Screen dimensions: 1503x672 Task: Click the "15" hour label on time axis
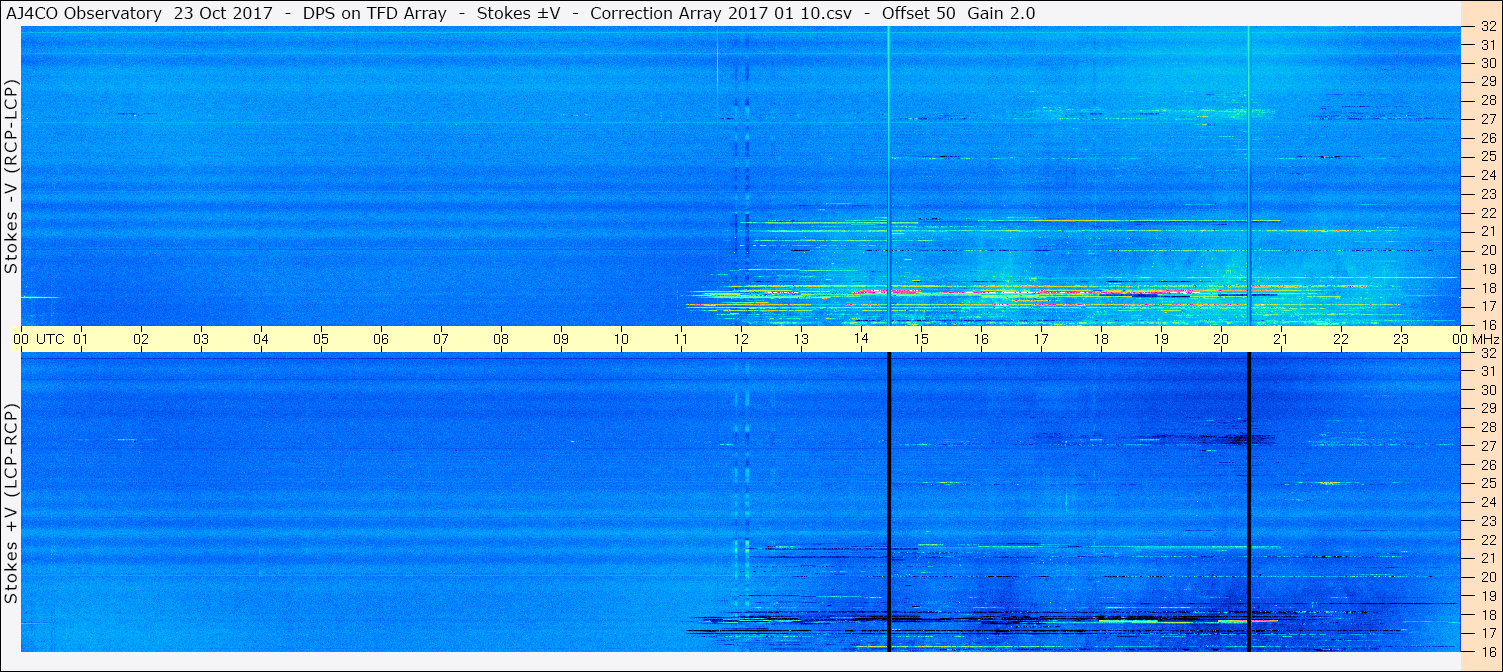[921, 339]
